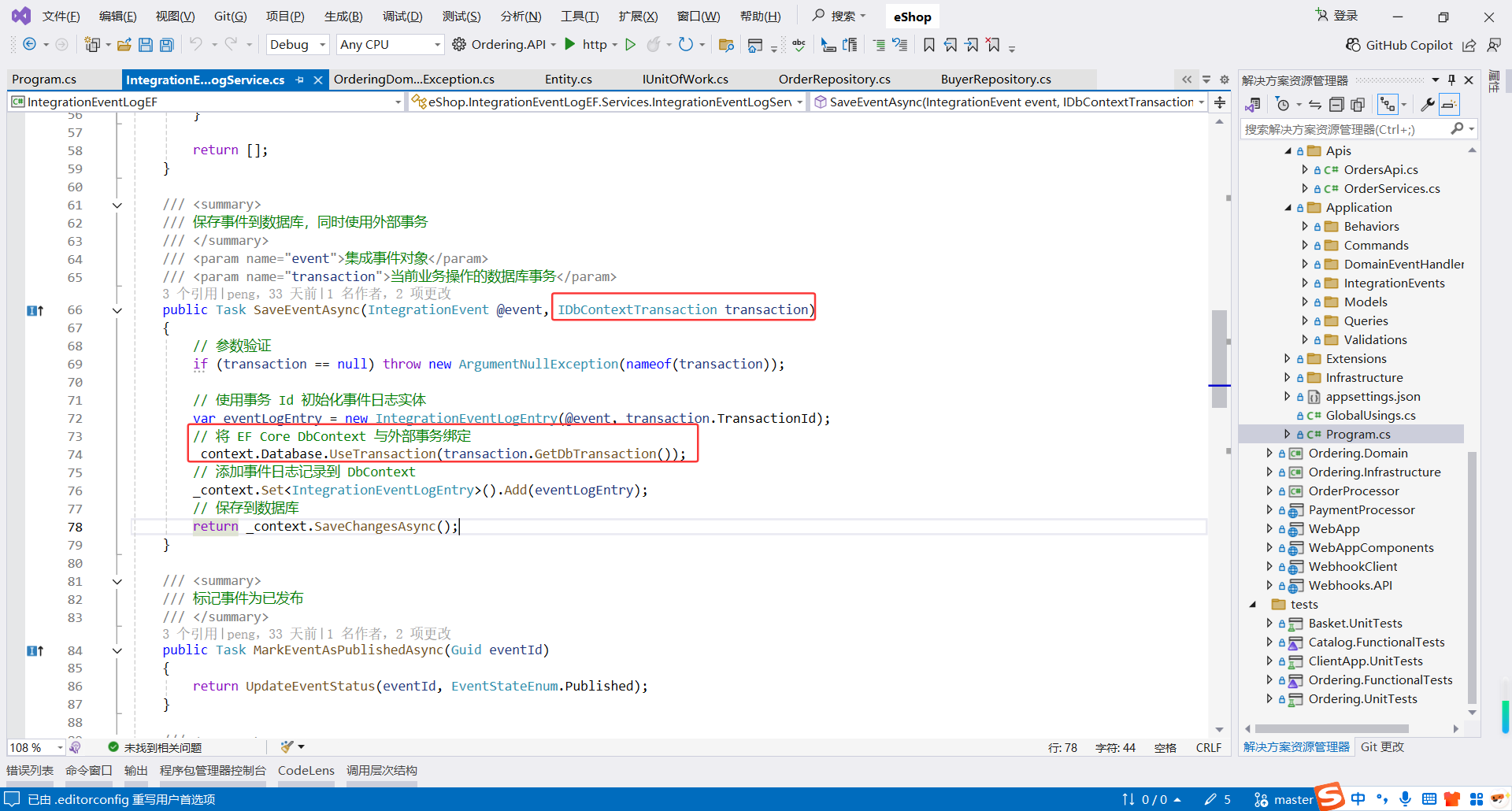Click the Undo icon in the toolbar
The width and height of the screenshot is (1512, 811).
pos(198,45)
